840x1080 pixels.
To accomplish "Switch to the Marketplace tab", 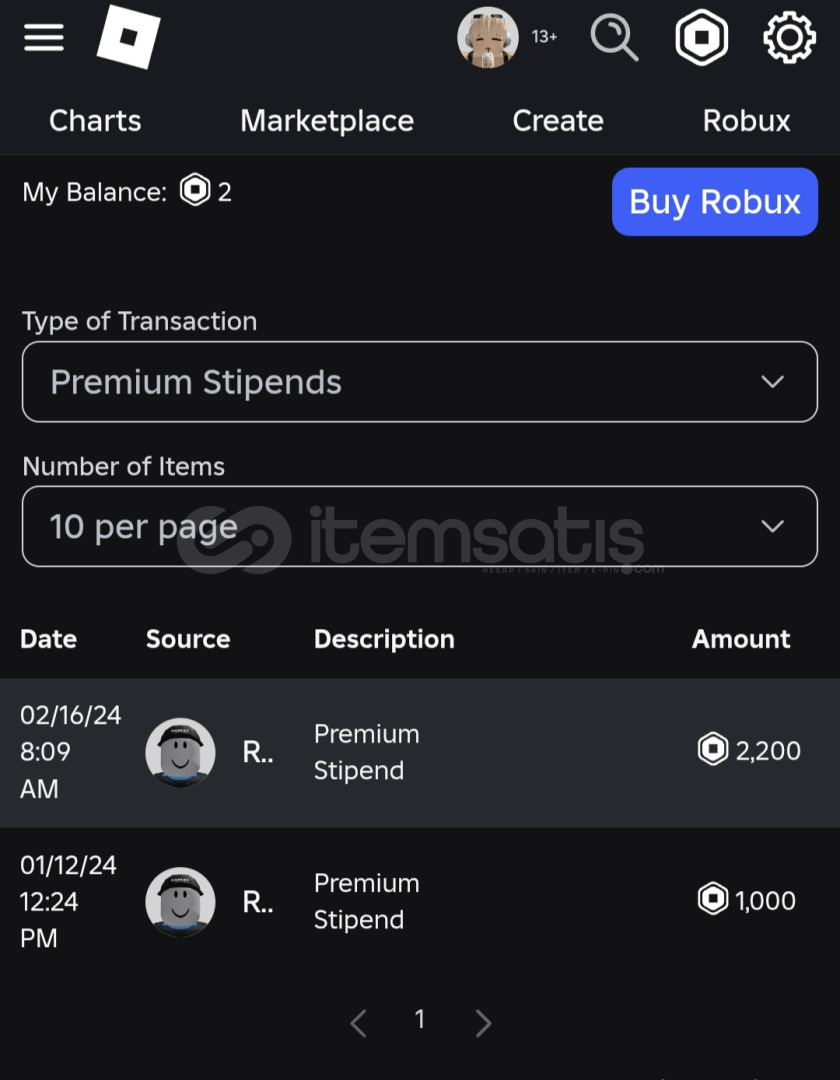I will click(x=327, y=121).
